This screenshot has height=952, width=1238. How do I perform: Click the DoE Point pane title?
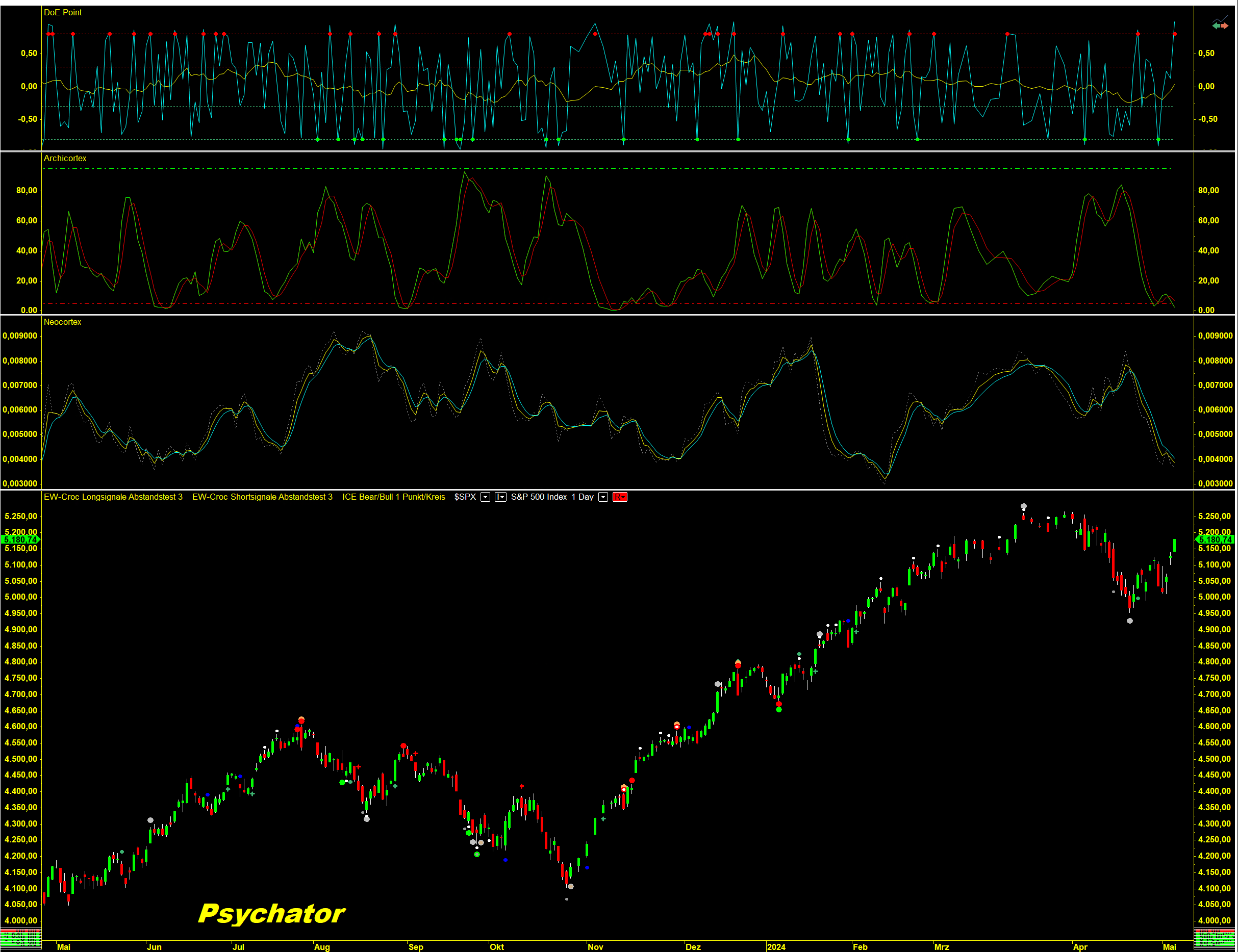(62, 12)
